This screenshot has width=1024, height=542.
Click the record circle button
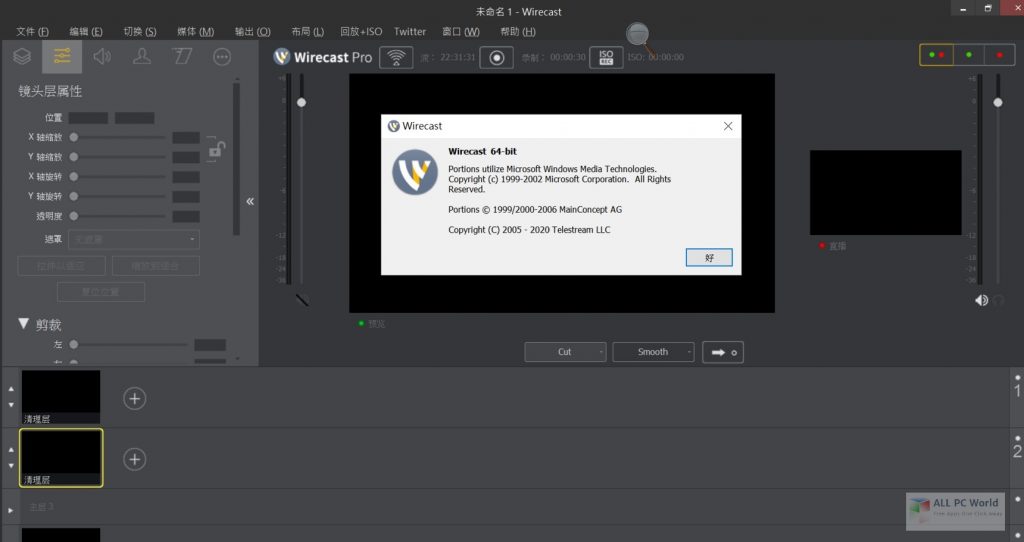point(496,57)
